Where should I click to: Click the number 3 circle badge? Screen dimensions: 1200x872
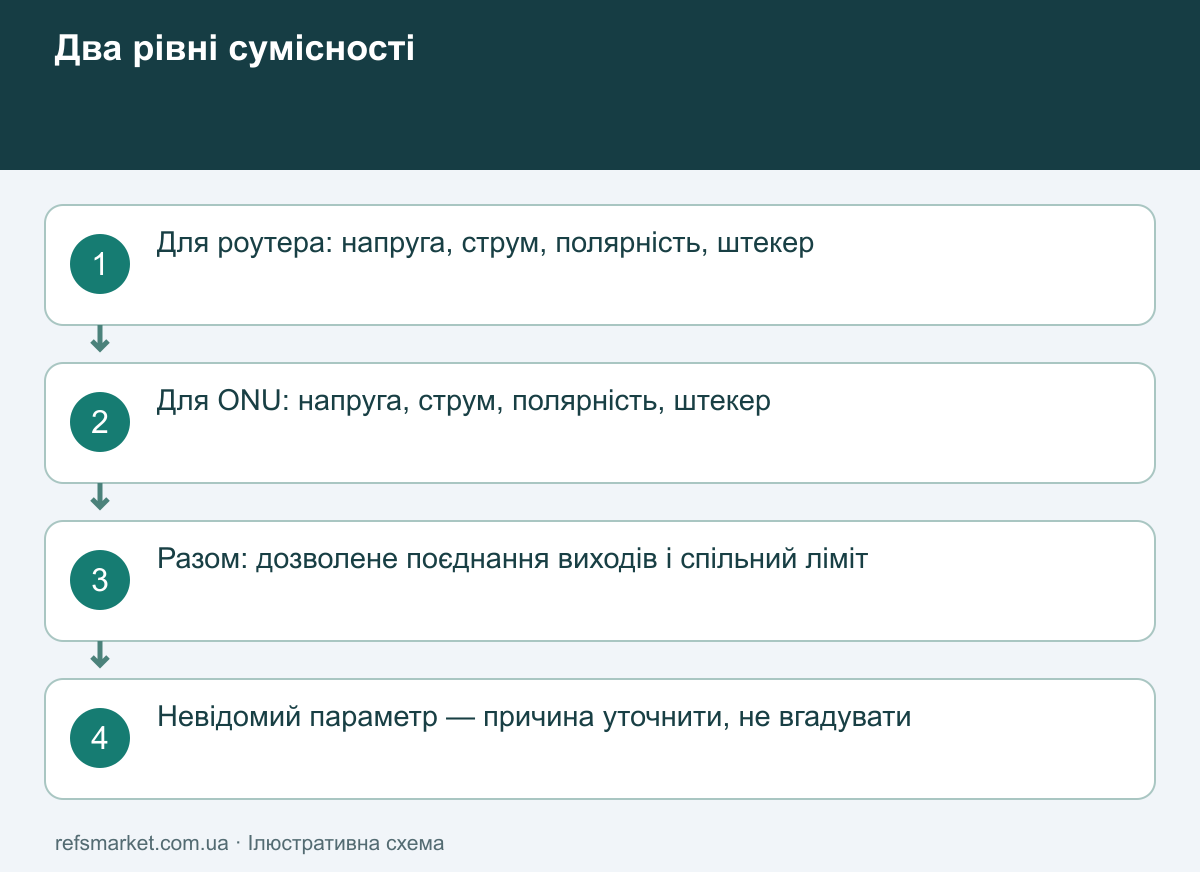100,580
